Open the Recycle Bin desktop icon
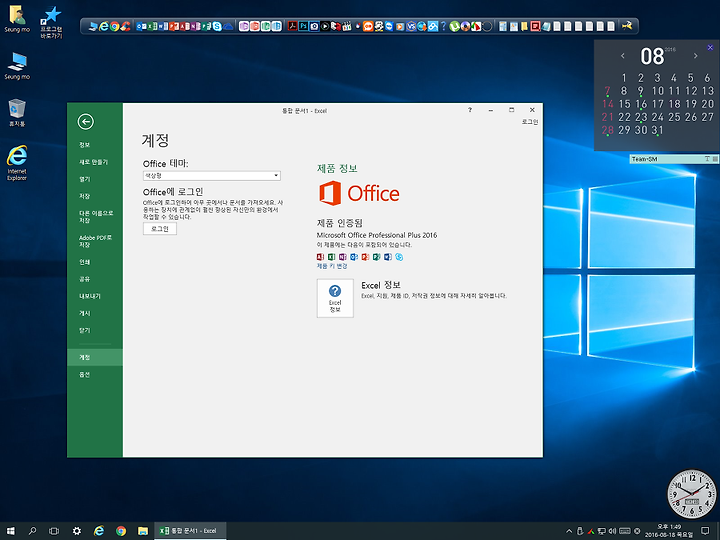Screen dimensions: 720x540 coord(17,112)
